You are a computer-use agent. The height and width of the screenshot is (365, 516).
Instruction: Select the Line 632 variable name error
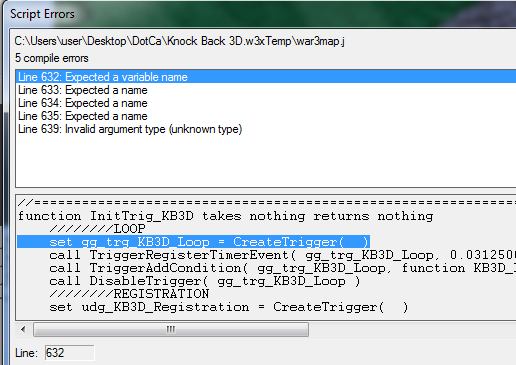click(x=266, y=77)
